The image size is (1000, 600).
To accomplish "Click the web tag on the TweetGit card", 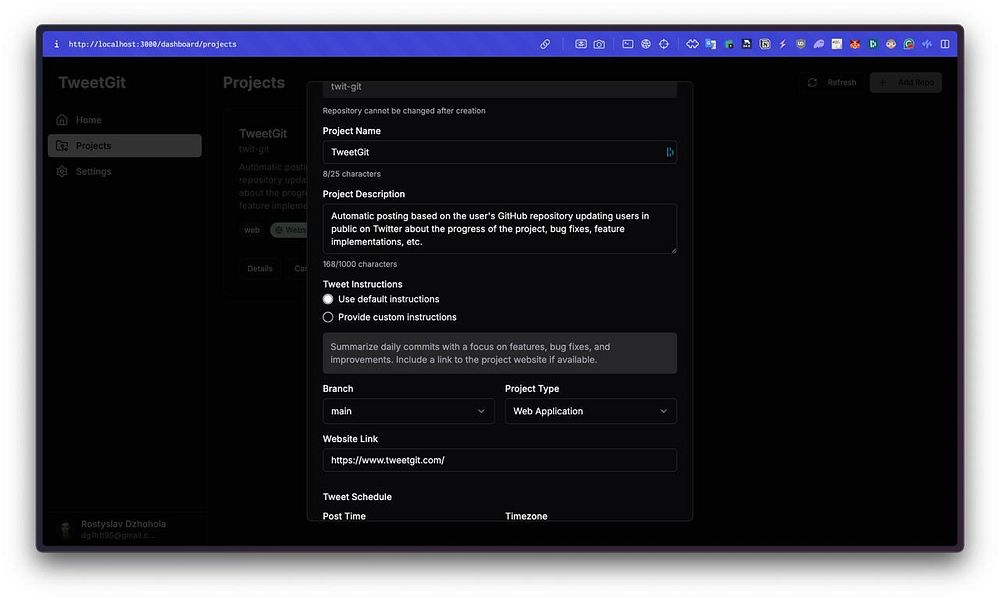I will (x=252, y=230).
